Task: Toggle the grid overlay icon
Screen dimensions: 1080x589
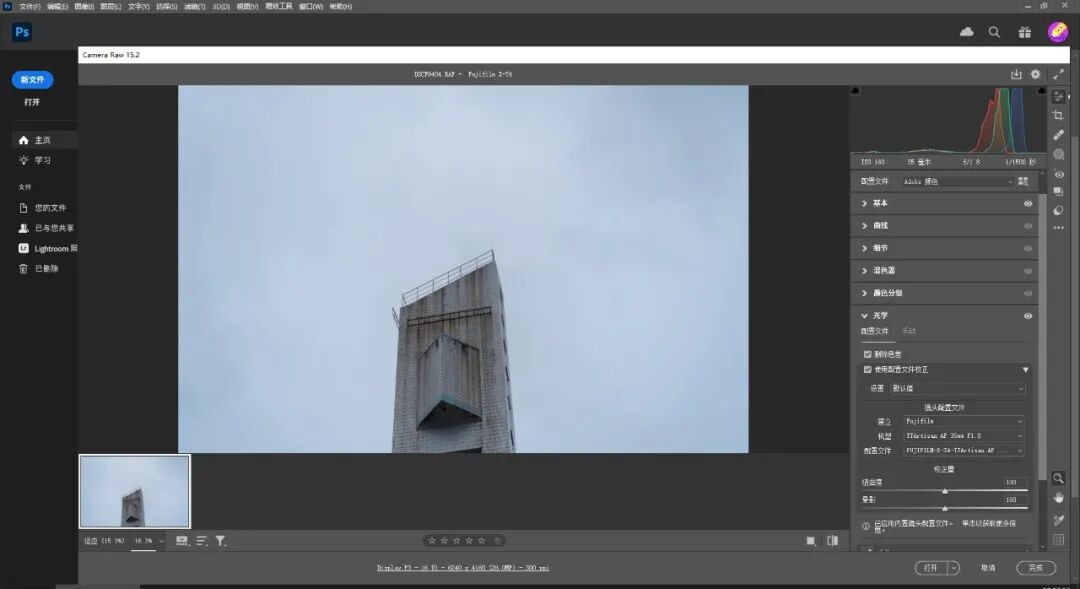Action: [1059, 539]
